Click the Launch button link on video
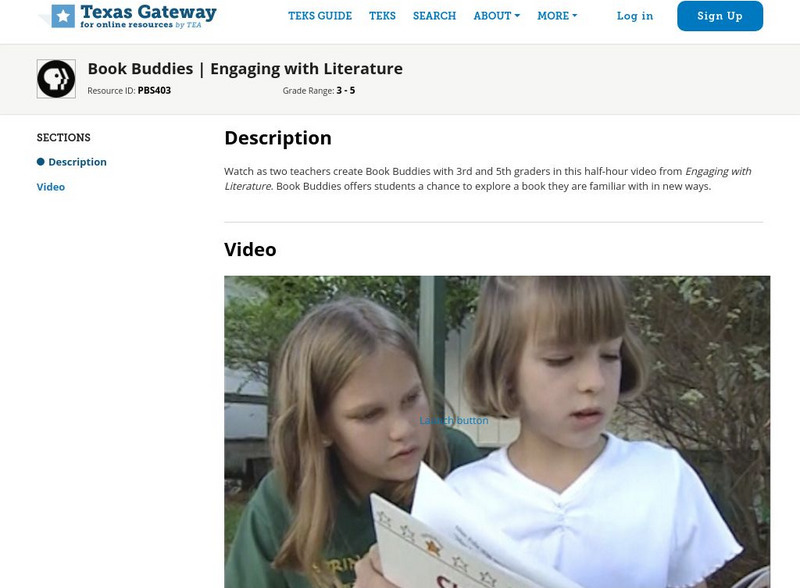The height and width of the screenshot is (588, 800). (x=454, y=421)
